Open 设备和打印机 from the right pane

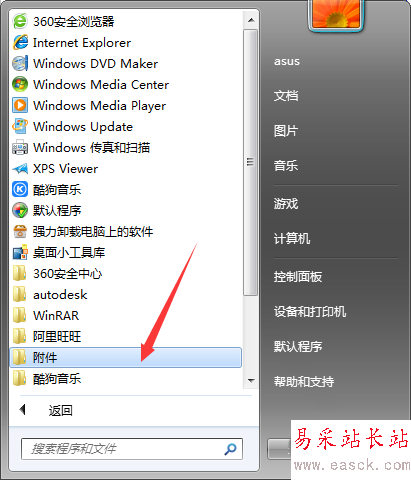click(x=310, y=312)
